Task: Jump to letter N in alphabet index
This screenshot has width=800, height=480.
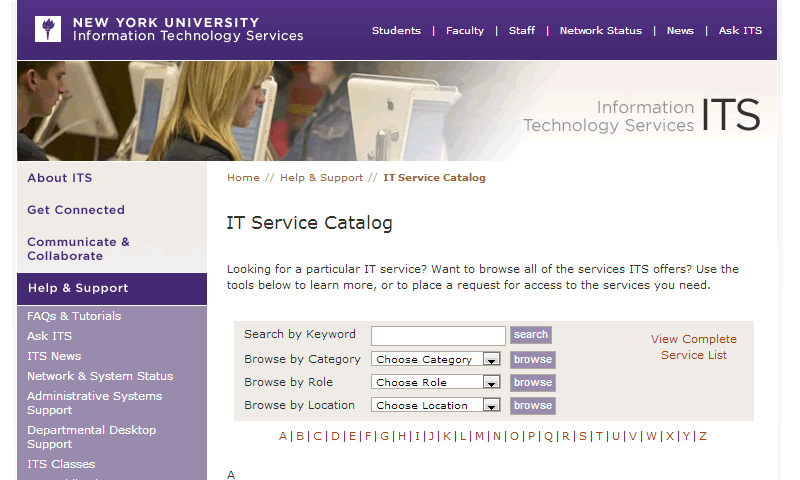Action: point(496,436)
